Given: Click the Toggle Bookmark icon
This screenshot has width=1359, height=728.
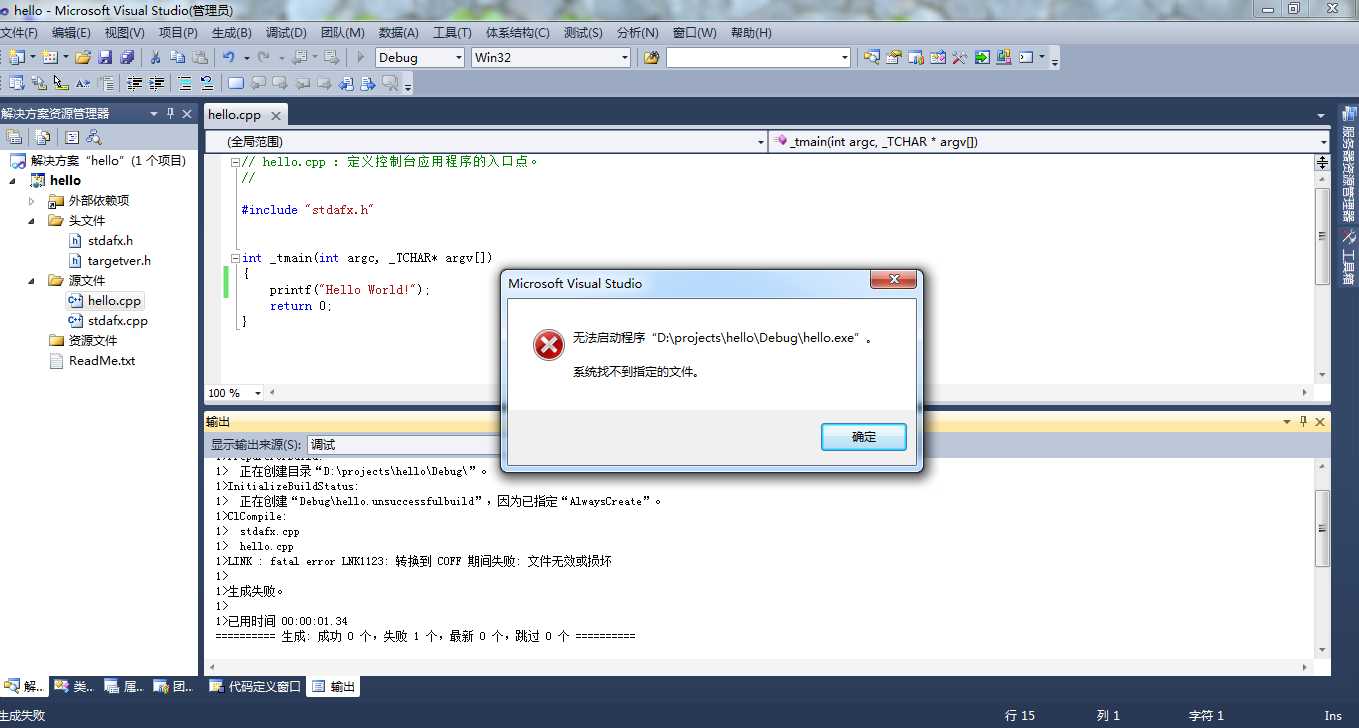Looking at the screenshot, I should (235, 83).
